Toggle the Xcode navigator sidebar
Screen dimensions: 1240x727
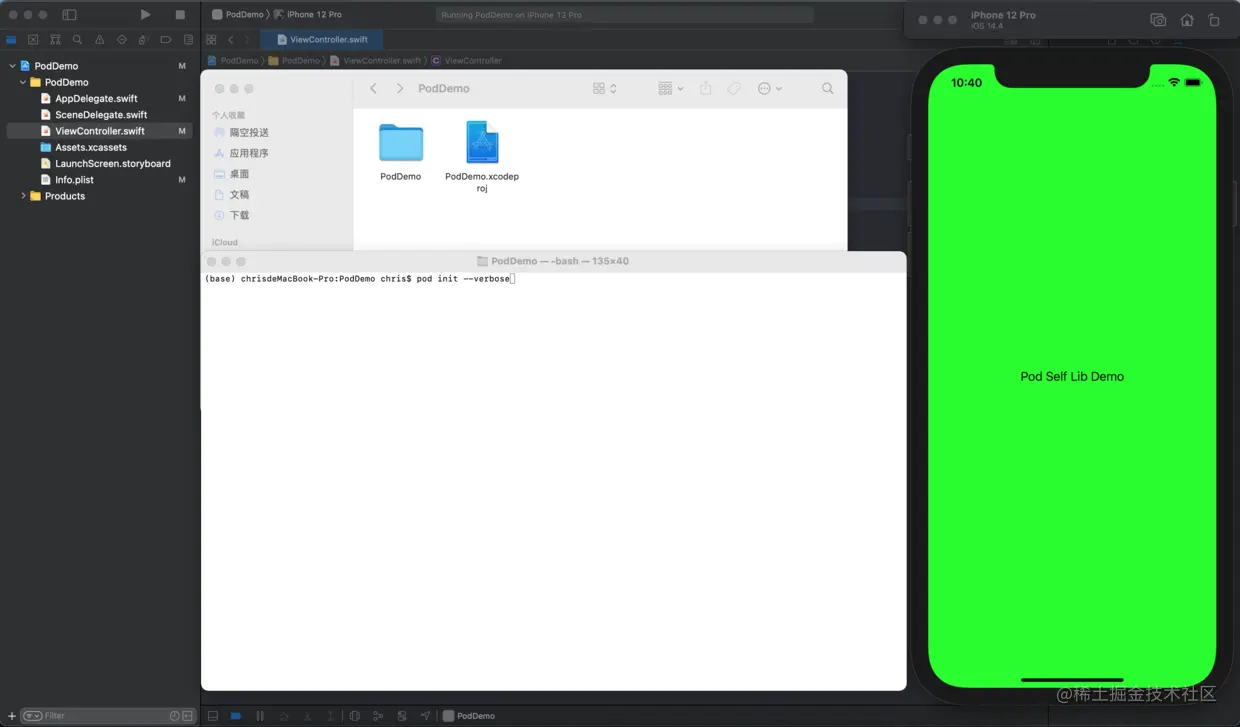pos(69,15)
